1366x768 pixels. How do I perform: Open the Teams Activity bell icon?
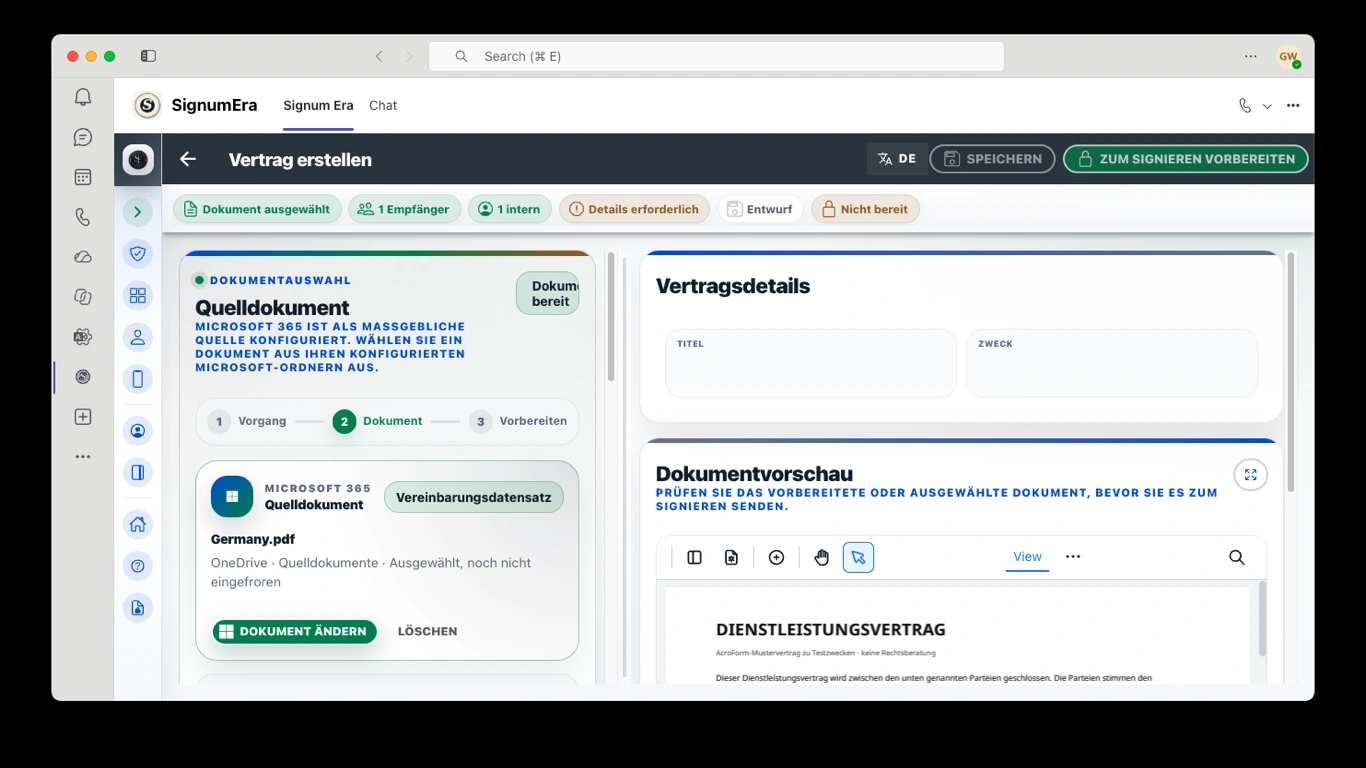[83, 97]
